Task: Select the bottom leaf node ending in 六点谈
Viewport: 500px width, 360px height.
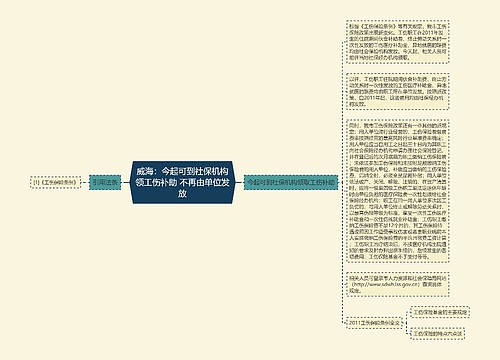Action: point(438,333)
